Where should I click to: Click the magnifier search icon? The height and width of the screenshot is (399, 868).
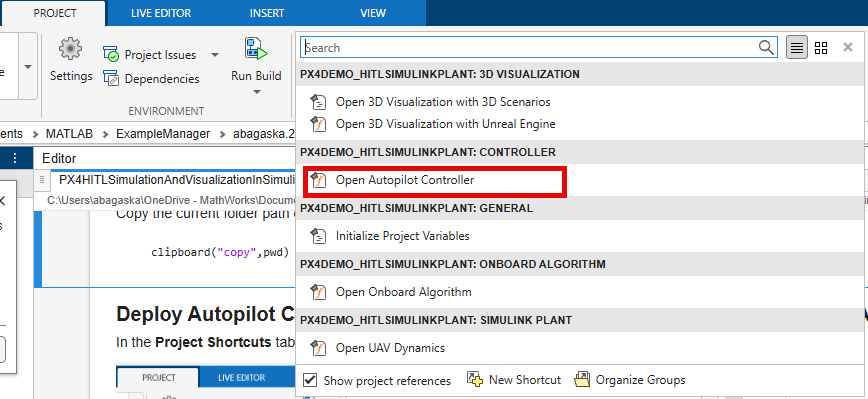(x=766, y=48)
